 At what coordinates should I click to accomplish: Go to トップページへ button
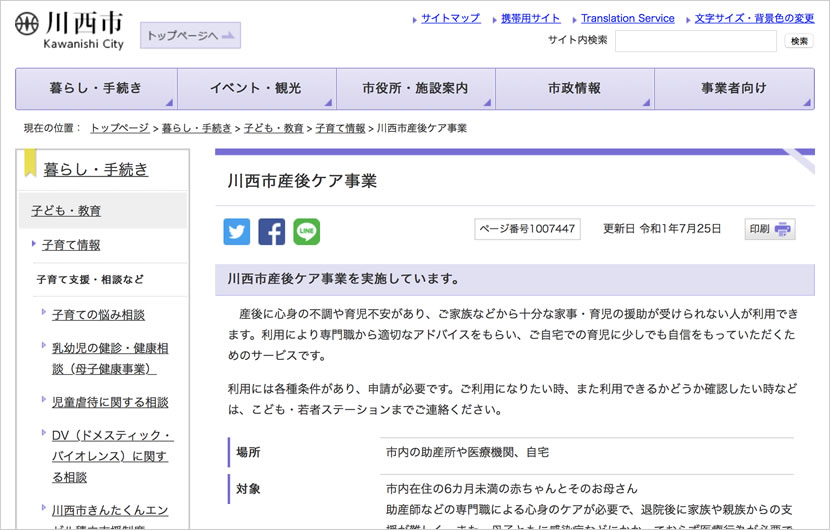coord(191,35)
